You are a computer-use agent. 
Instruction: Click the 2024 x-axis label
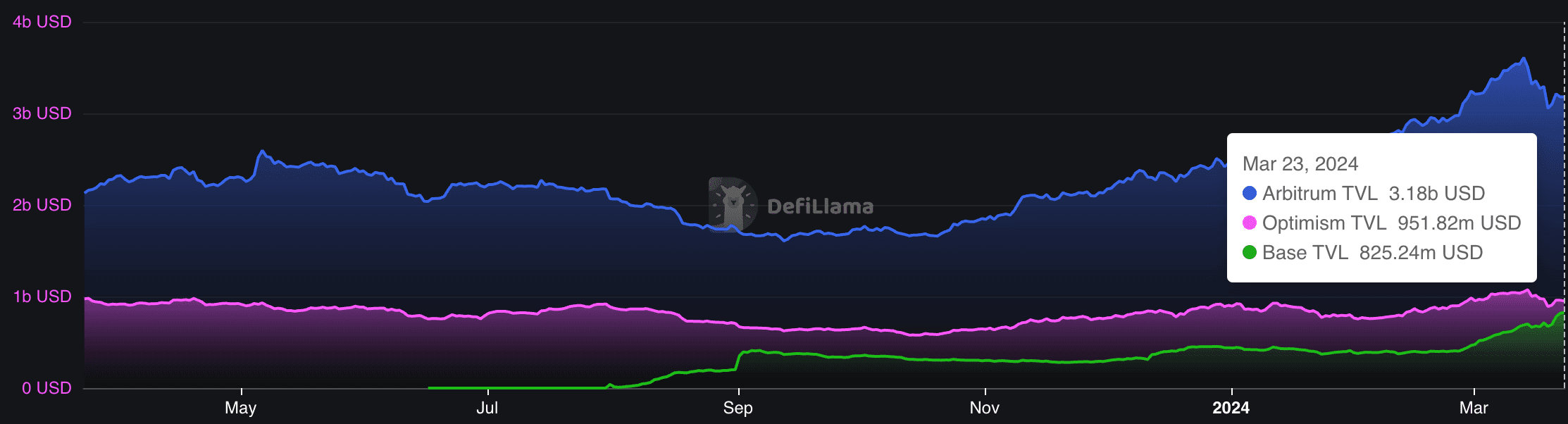1231,408
